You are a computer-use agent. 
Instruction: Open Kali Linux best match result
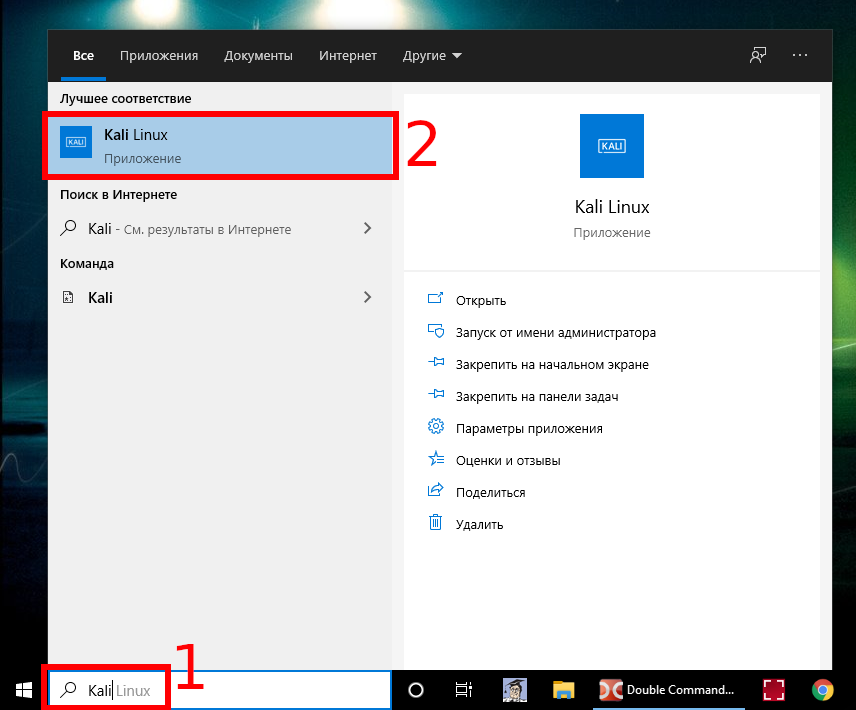click(220, 146)
